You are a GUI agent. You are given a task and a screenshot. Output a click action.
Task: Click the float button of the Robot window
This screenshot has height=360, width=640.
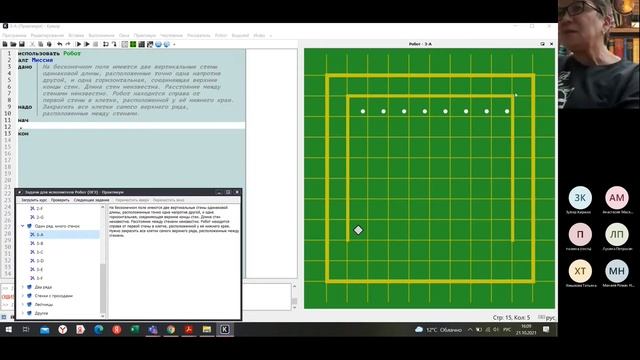(542, 44)
